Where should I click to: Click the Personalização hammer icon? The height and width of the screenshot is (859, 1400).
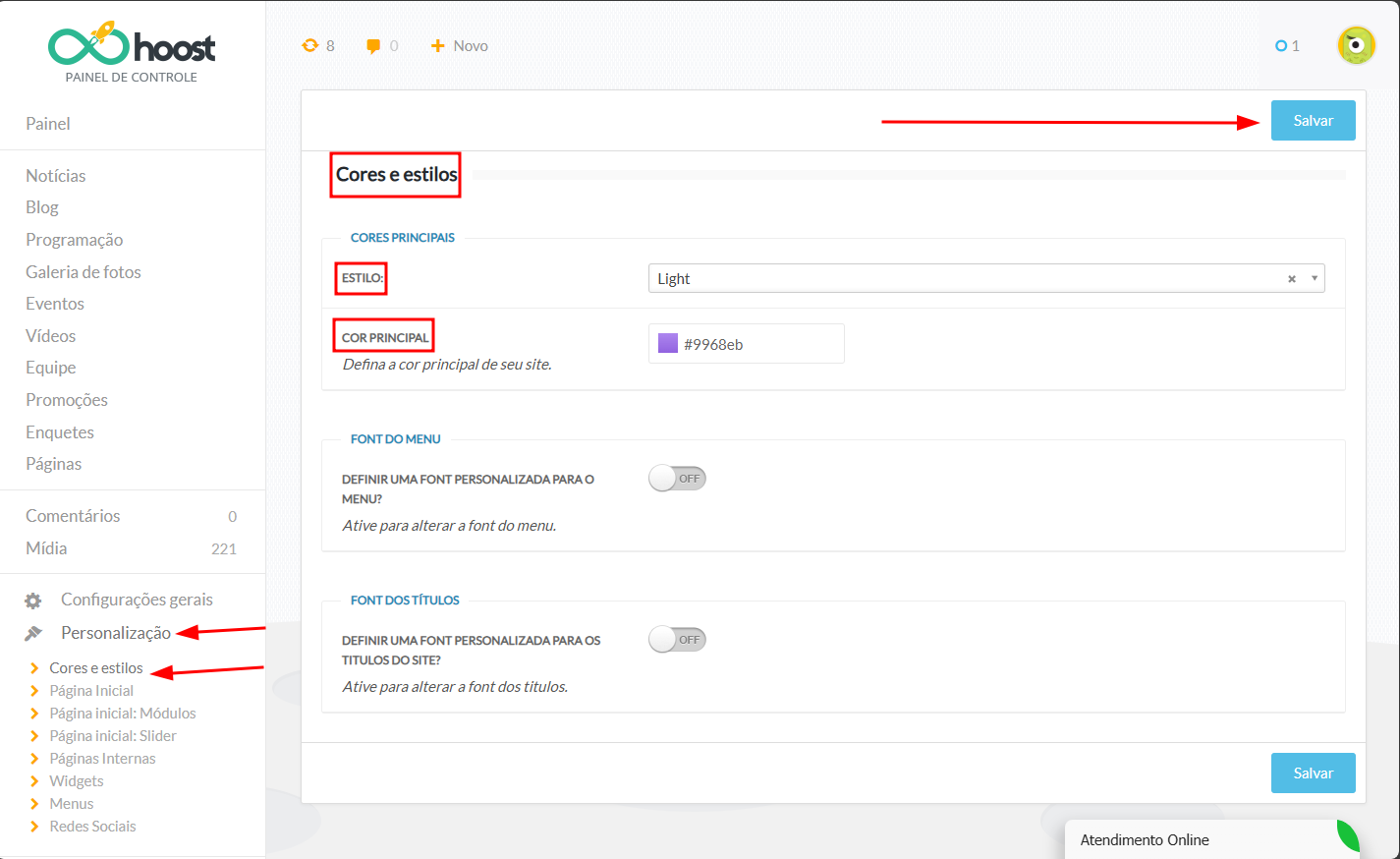(x=33, y=634)
